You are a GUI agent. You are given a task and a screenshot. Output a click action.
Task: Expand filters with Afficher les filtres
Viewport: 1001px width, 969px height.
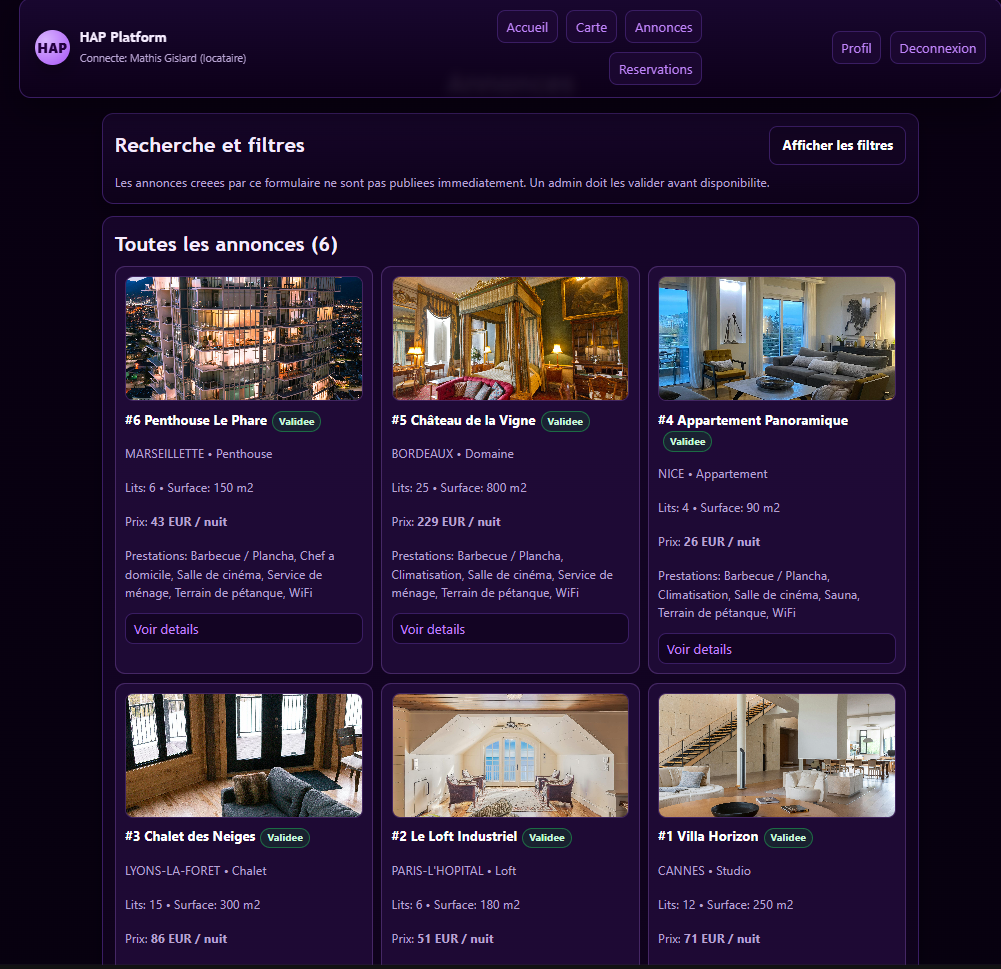[837, 146]
